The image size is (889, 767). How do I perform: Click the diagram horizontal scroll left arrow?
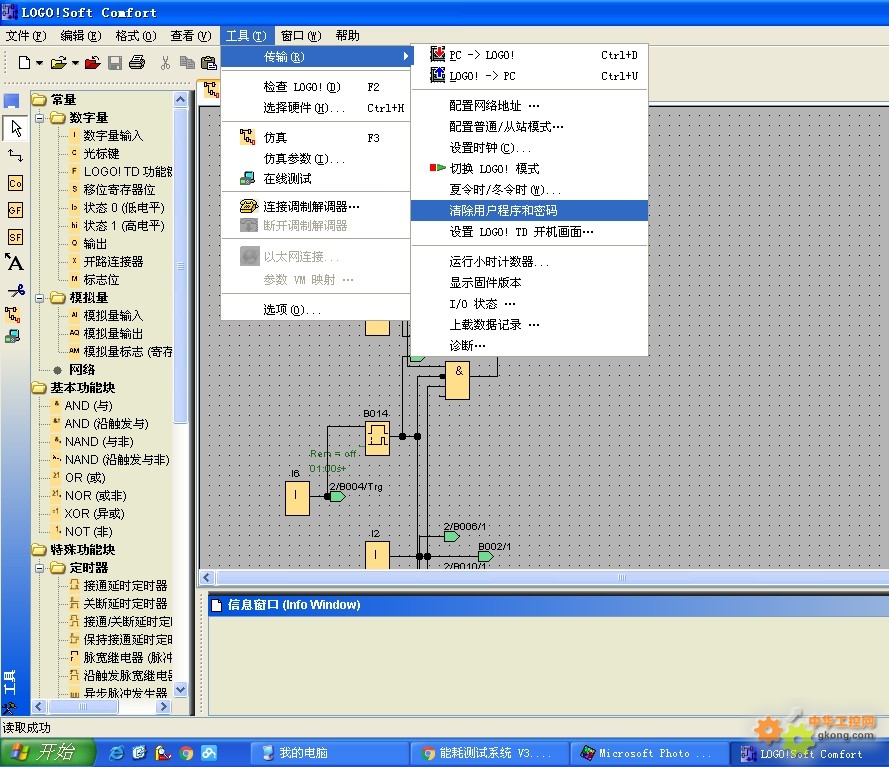206,578
